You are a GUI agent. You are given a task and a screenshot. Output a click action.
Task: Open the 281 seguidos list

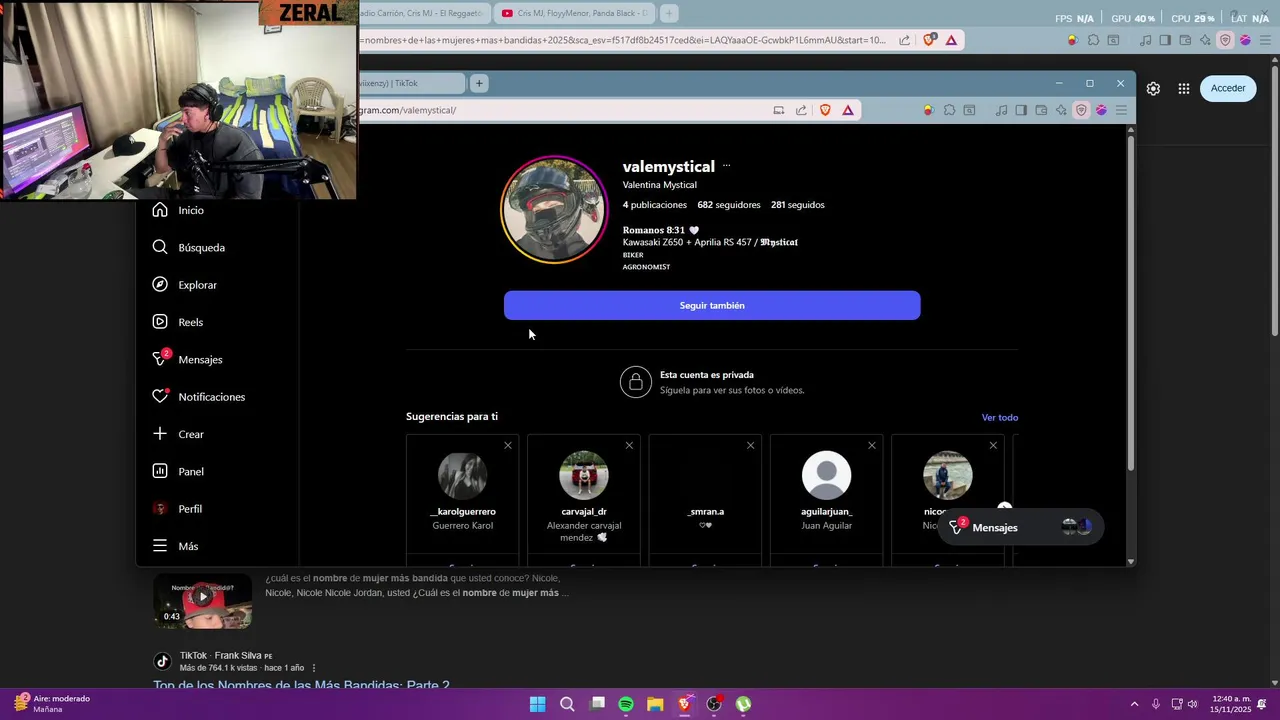coord(798,205)
